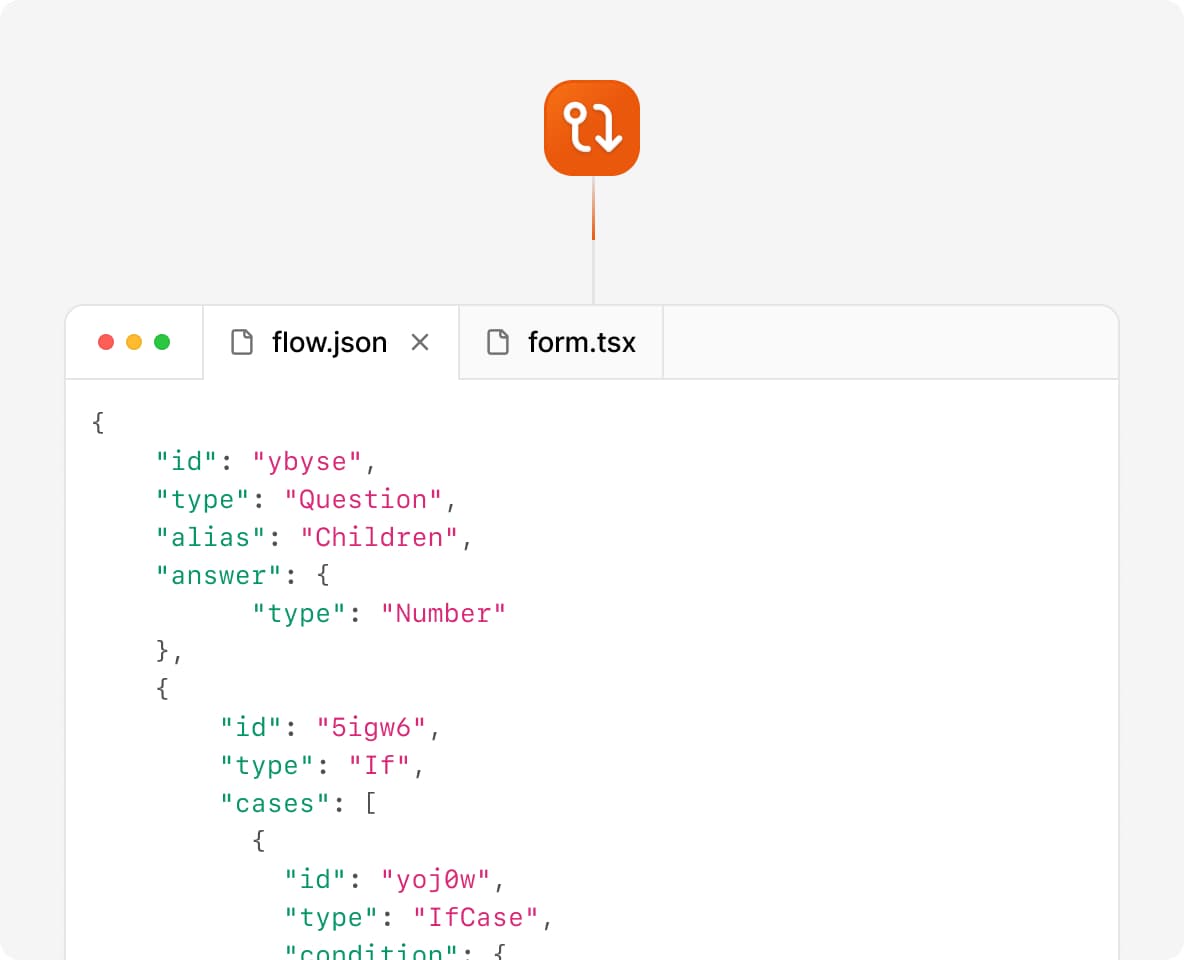Click the yellow minimize dot
1184x960 pixels.
pos(134,343)
